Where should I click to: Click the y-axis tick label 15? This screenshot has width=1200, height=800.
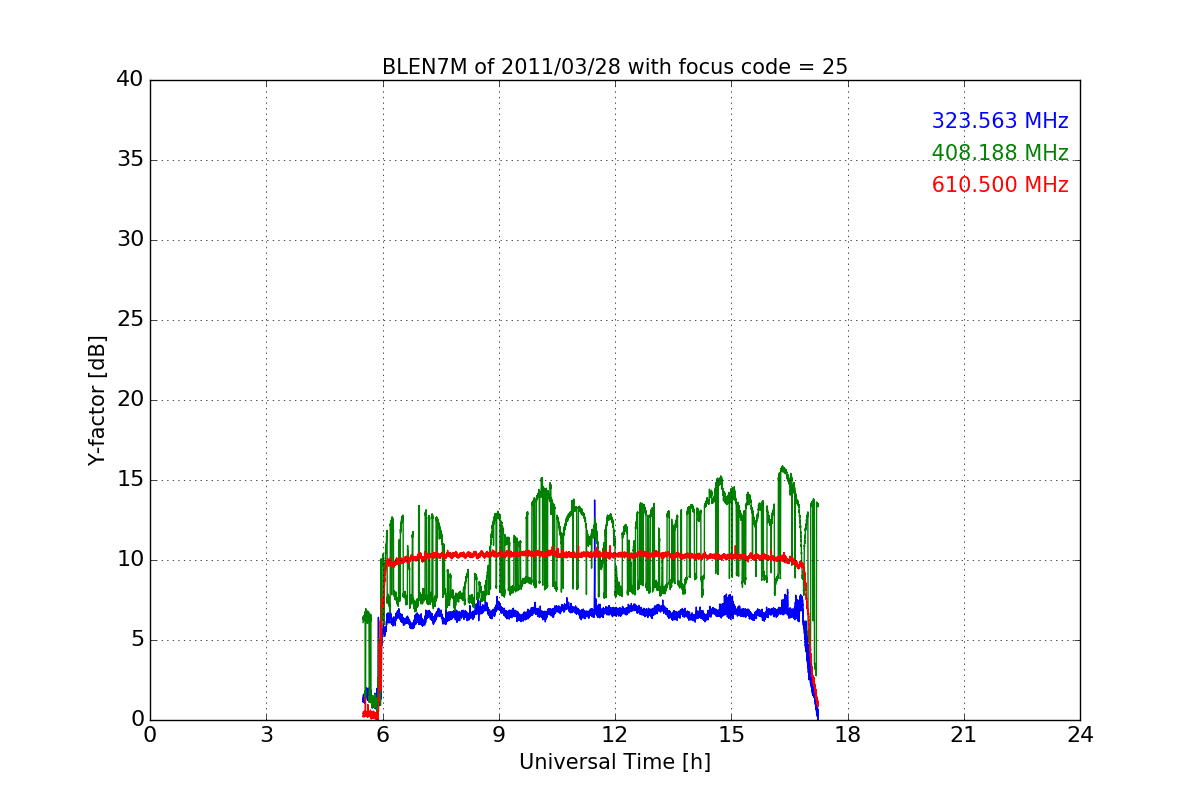[130, 480]
